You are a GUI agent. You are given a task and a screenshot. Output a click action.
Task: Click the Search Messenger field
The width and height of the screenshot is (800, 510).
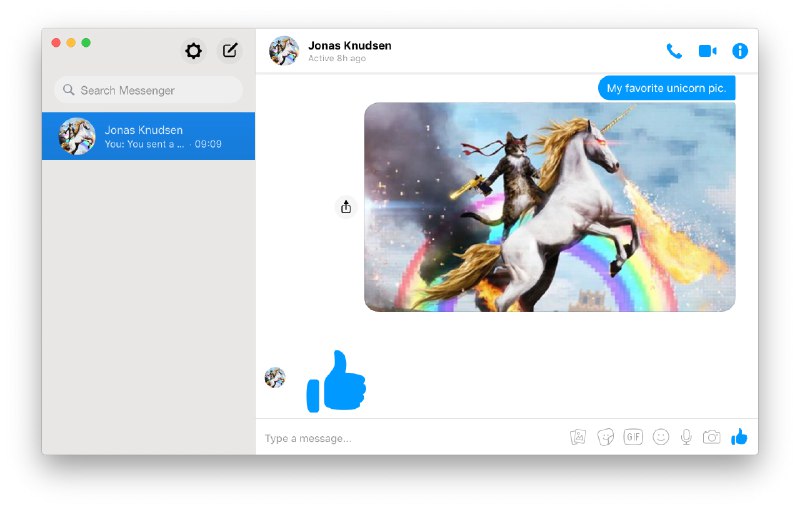click(x=148, y=90)
